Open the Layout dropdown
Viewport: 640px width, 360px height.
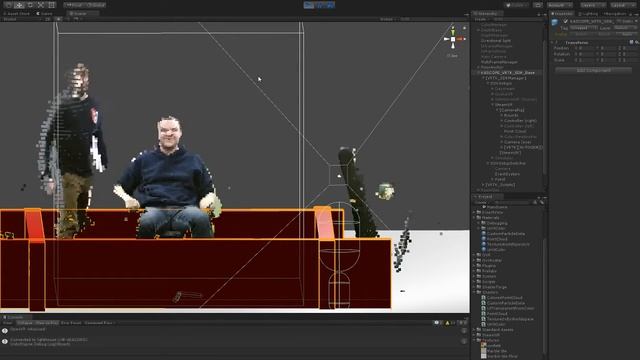click(623, 5)
